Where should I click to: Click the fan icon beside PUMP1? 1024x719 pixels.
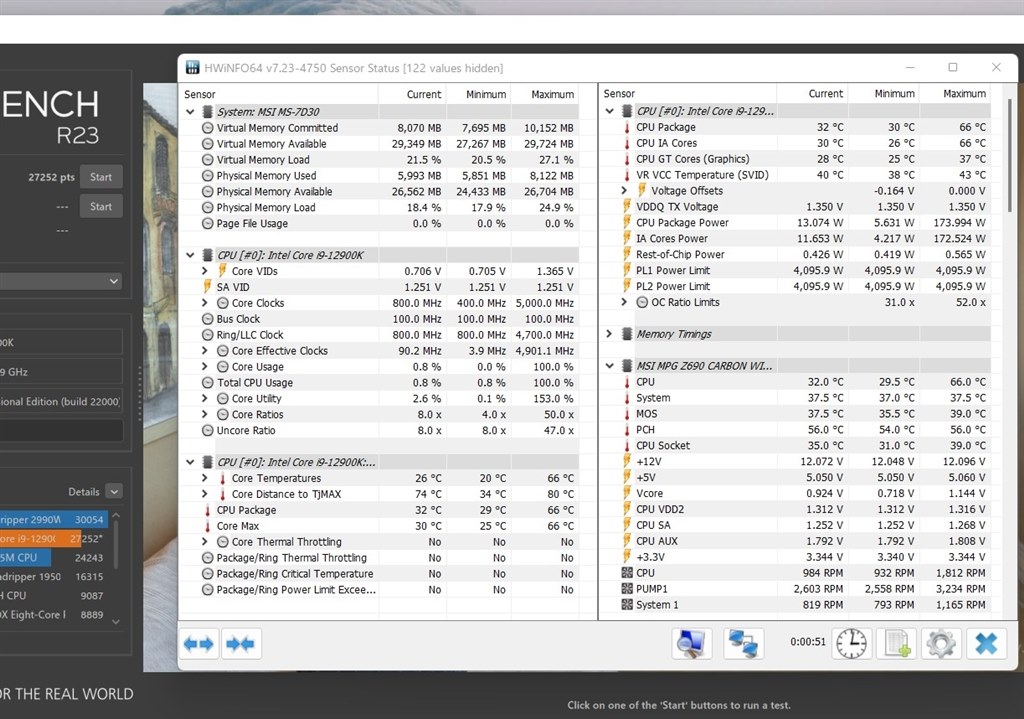click(627, 589)
